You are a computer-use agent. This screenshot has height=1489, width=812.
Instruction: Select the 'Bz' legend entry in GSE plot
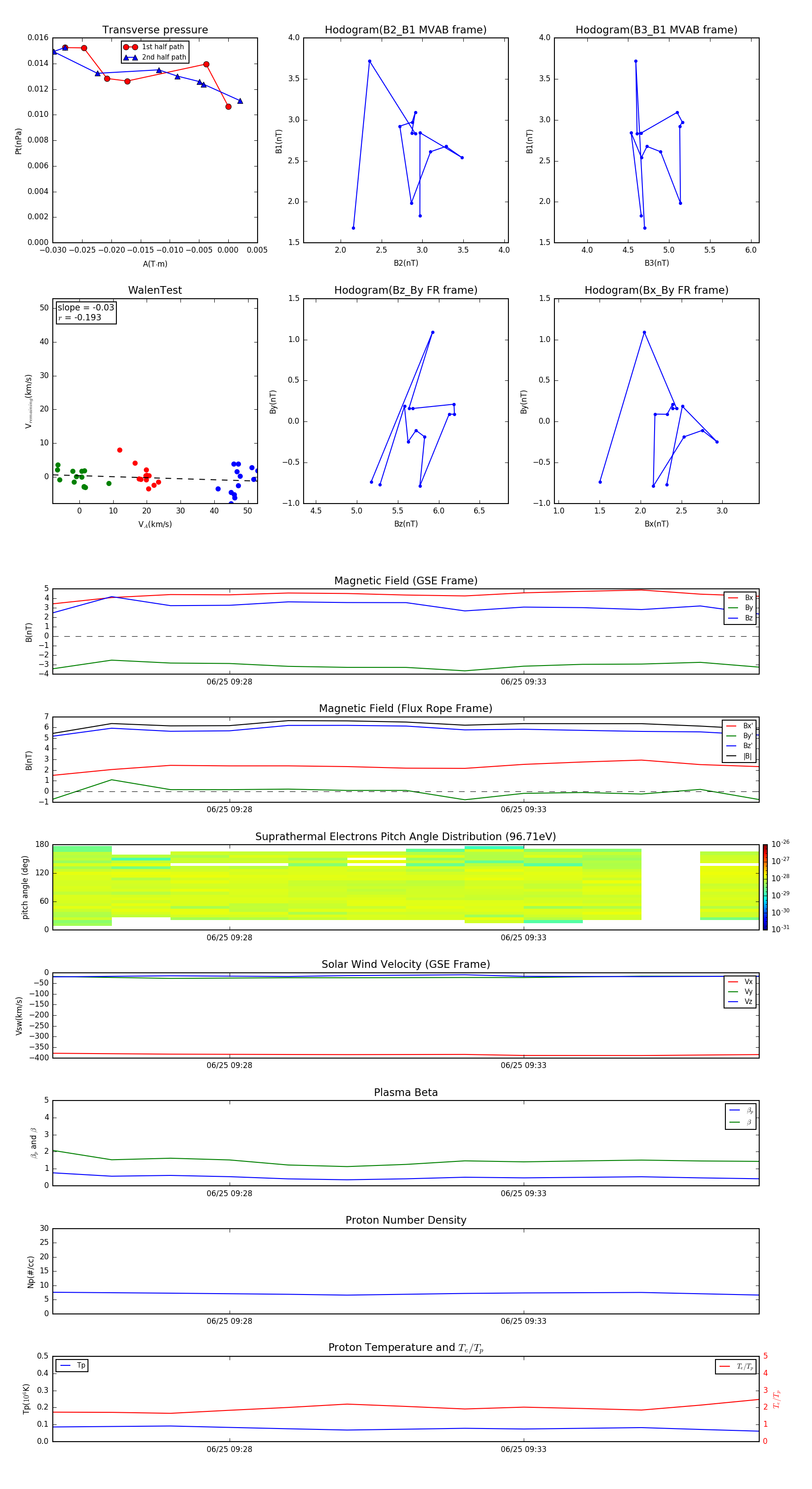(740, 618)
